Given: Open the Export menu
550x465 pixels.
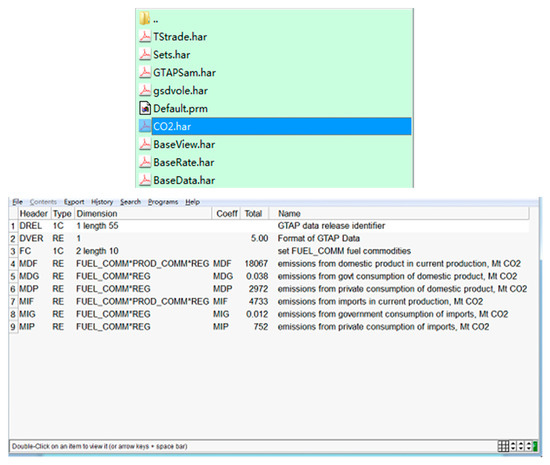Looking at the screenshot, I should 74,202.
